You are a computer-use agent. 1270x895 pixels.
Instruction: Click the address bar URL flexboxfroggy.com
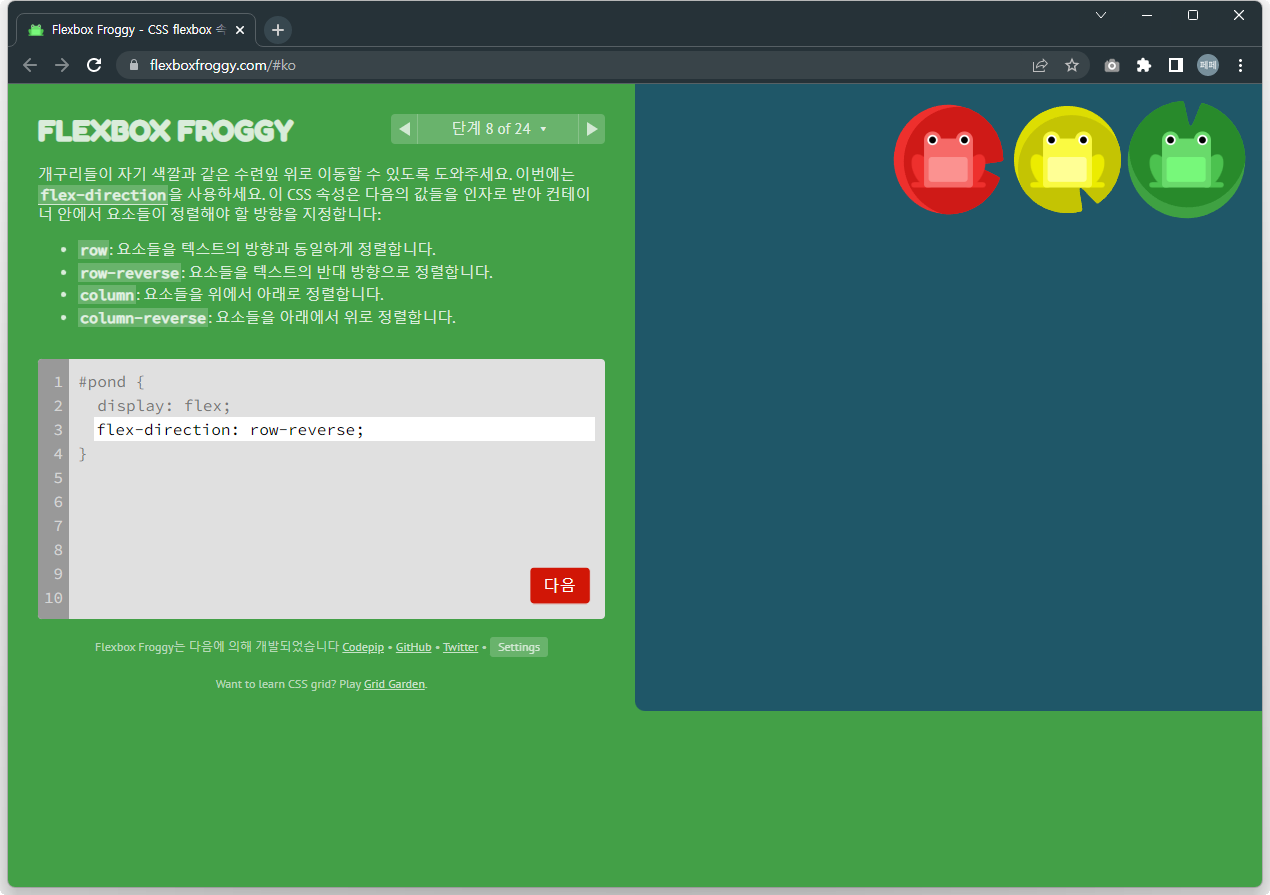click(222, 65)
